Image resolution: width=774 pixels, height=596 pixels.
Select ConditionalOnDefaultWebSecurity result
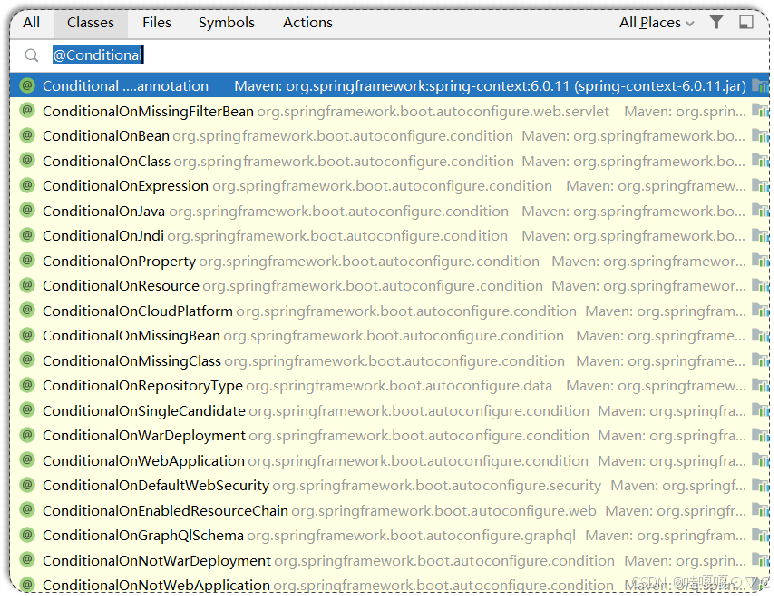coord(389,485)
